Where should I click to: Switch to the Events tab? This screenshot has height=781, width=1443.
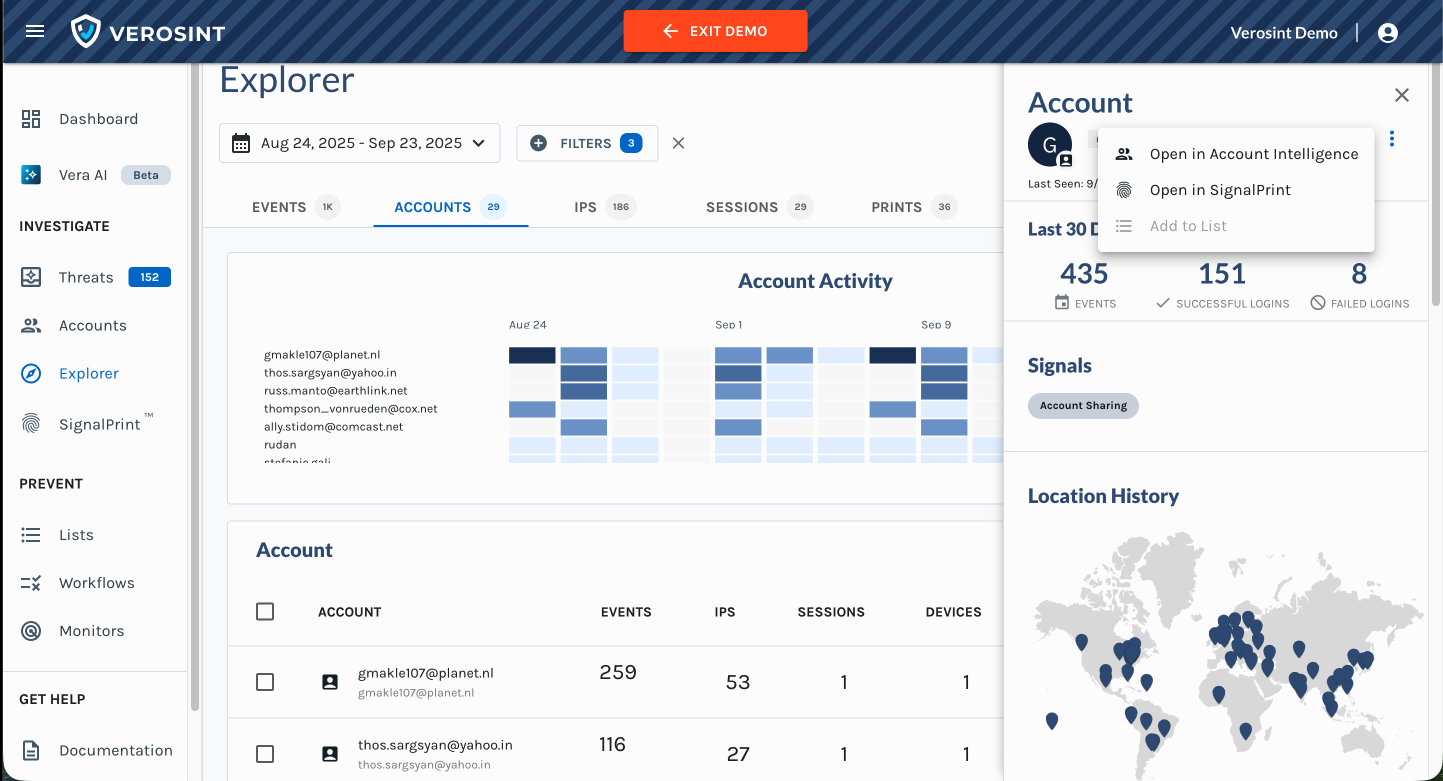295,207
